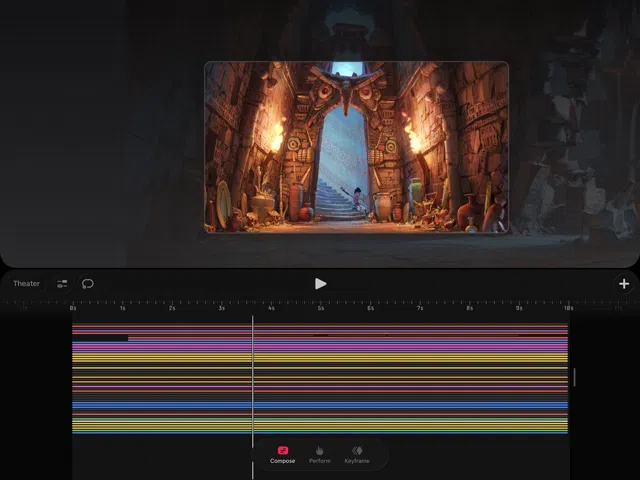The image size is (640, 480).
Task: Click the 0s mark on the ruler
Action: coord(73,308)
